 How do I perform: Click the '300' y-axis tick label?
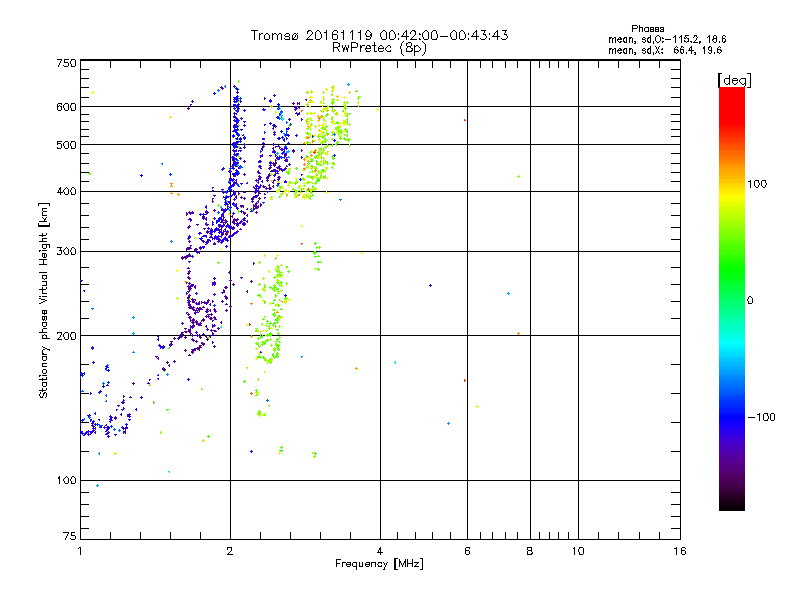66,252
